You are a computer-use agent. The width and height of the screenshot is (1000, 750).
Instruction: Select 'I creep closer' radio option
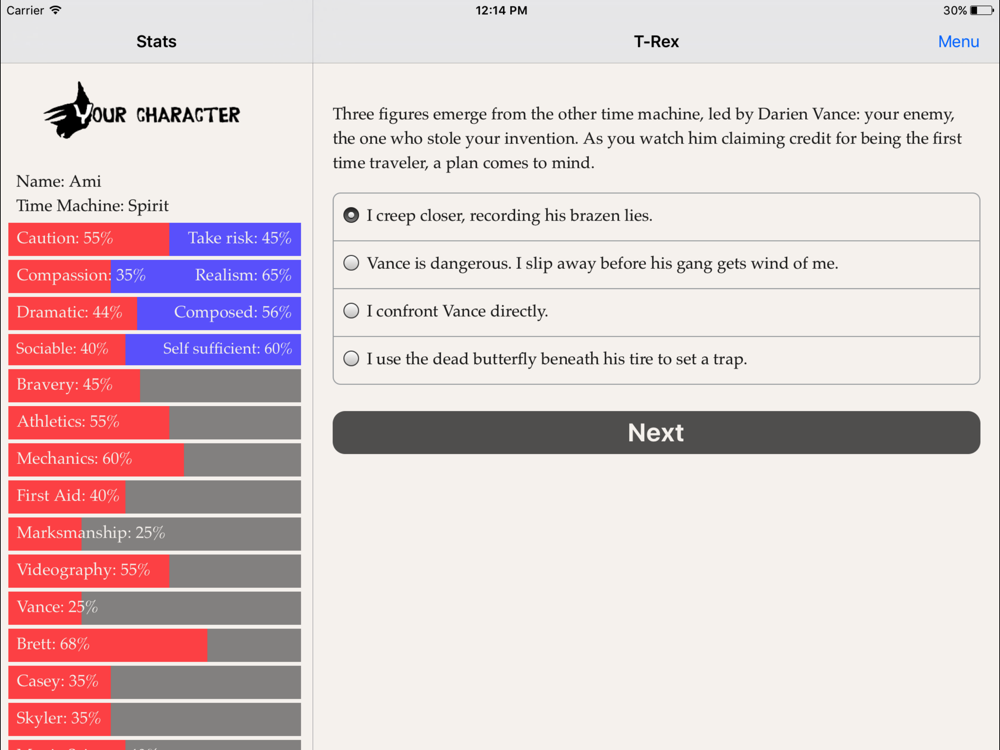coord(656,217)
